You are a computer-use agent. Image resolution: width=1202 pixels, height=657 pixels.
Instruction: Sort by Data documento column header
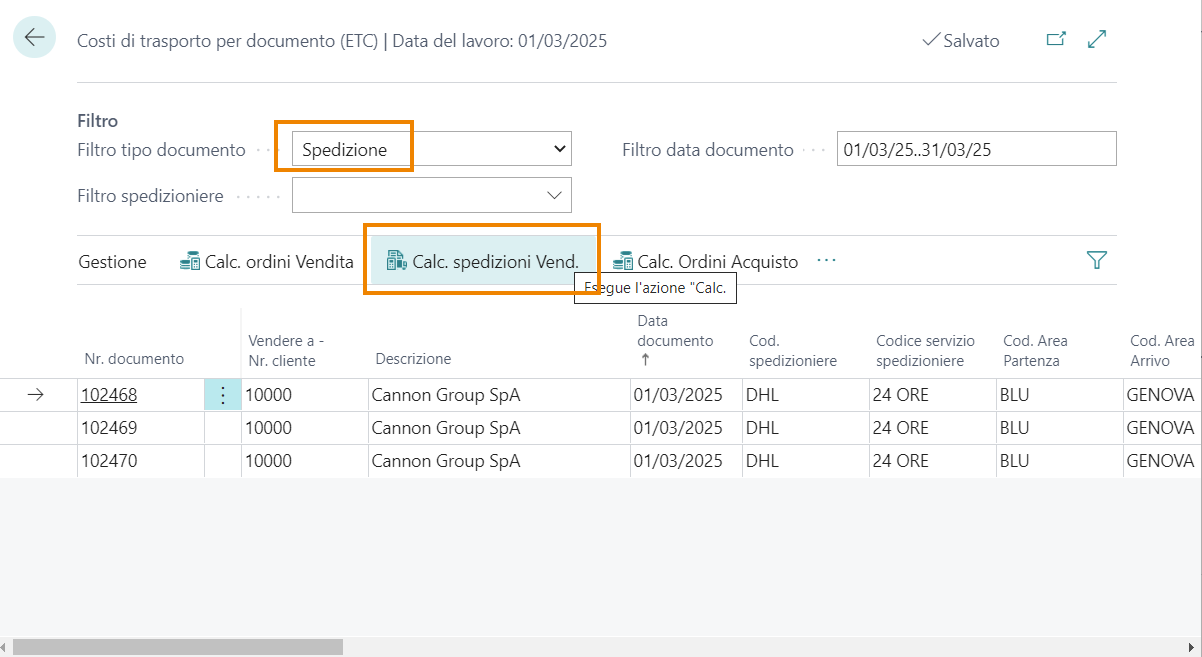tap(675, 341)
